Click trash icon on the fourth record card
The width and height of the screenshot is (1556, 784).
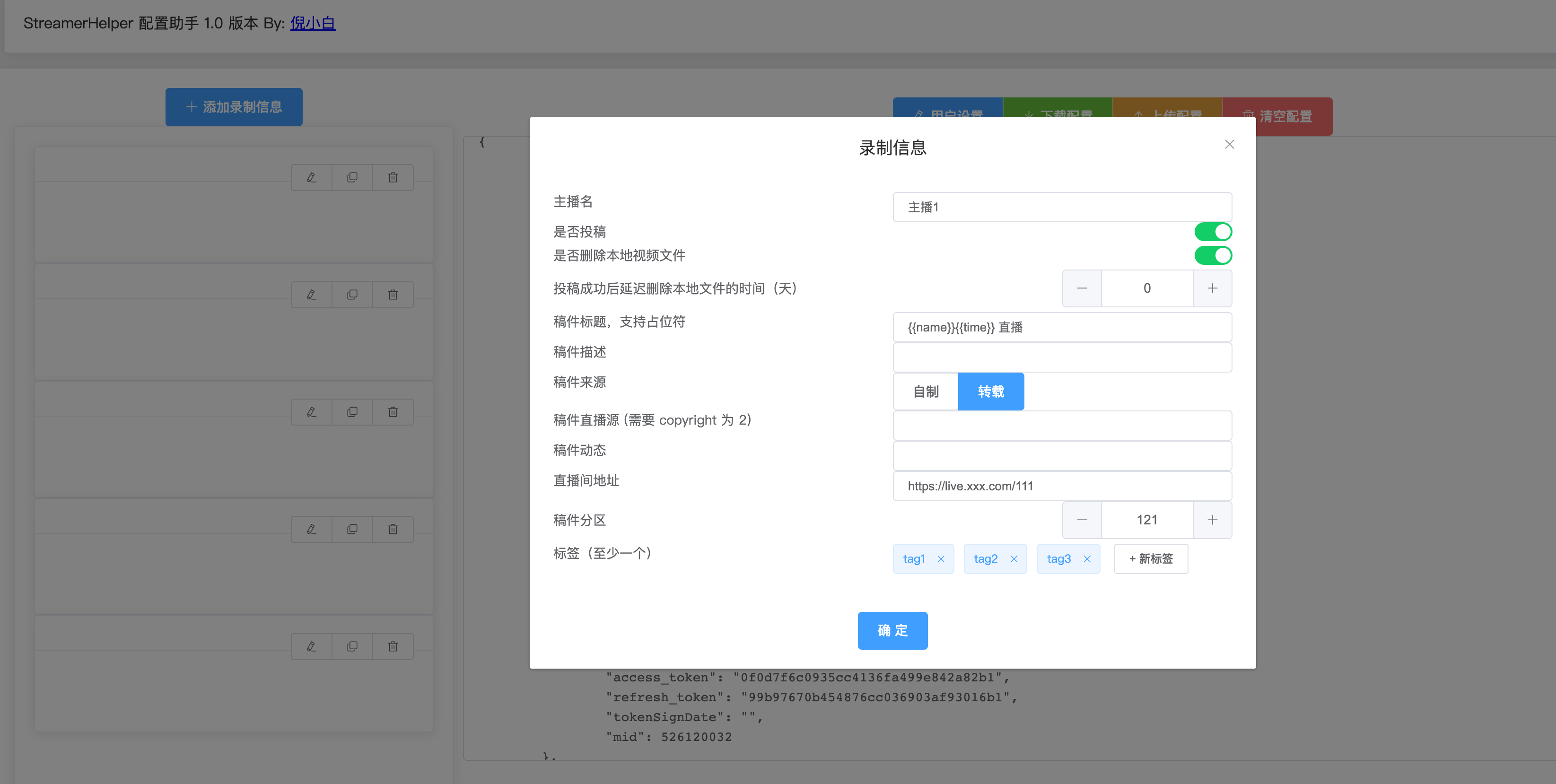tap(393, 529)
